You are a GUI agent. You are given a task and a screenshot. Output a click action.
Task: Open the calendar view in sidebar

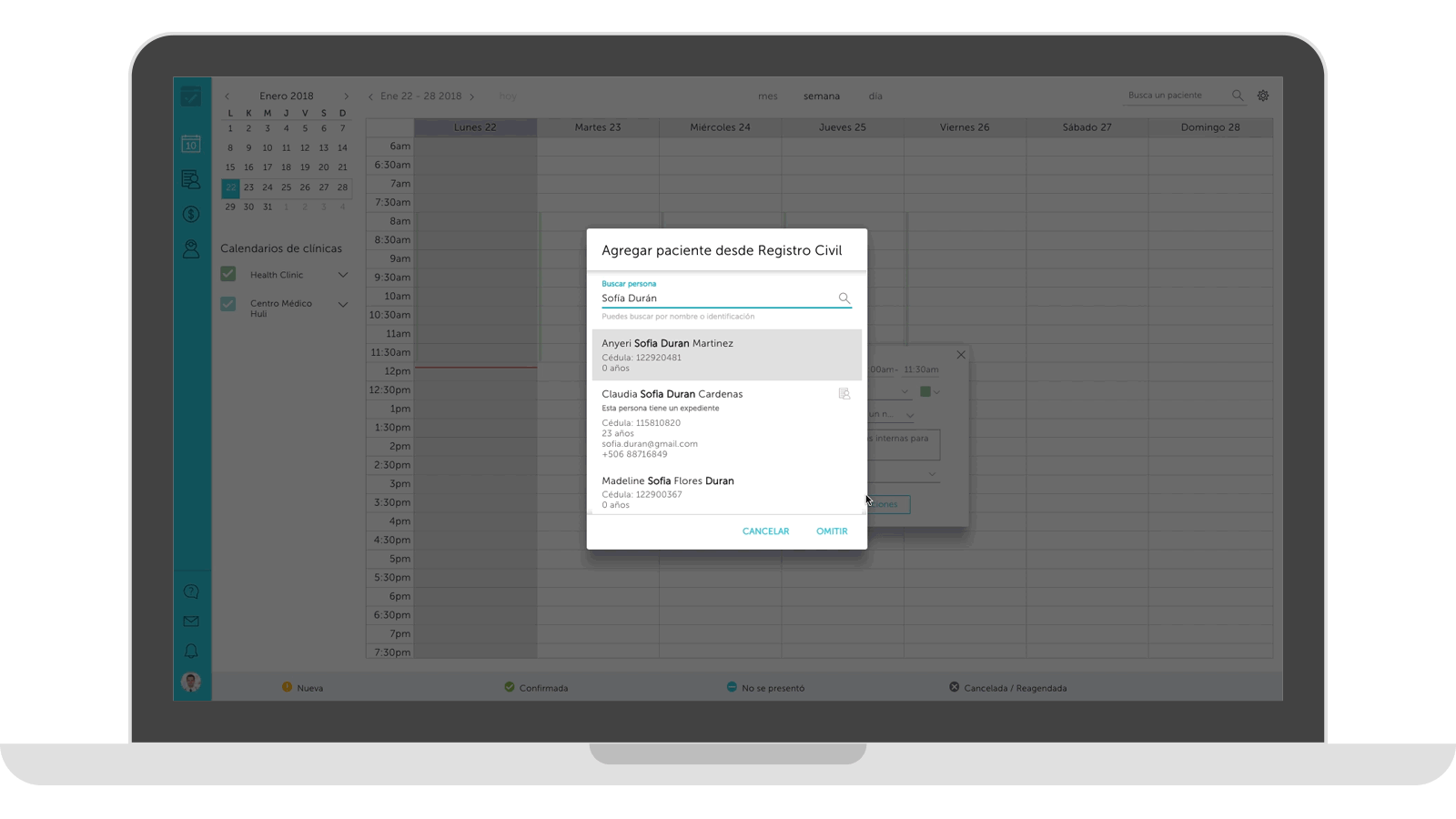click(191, 144)
